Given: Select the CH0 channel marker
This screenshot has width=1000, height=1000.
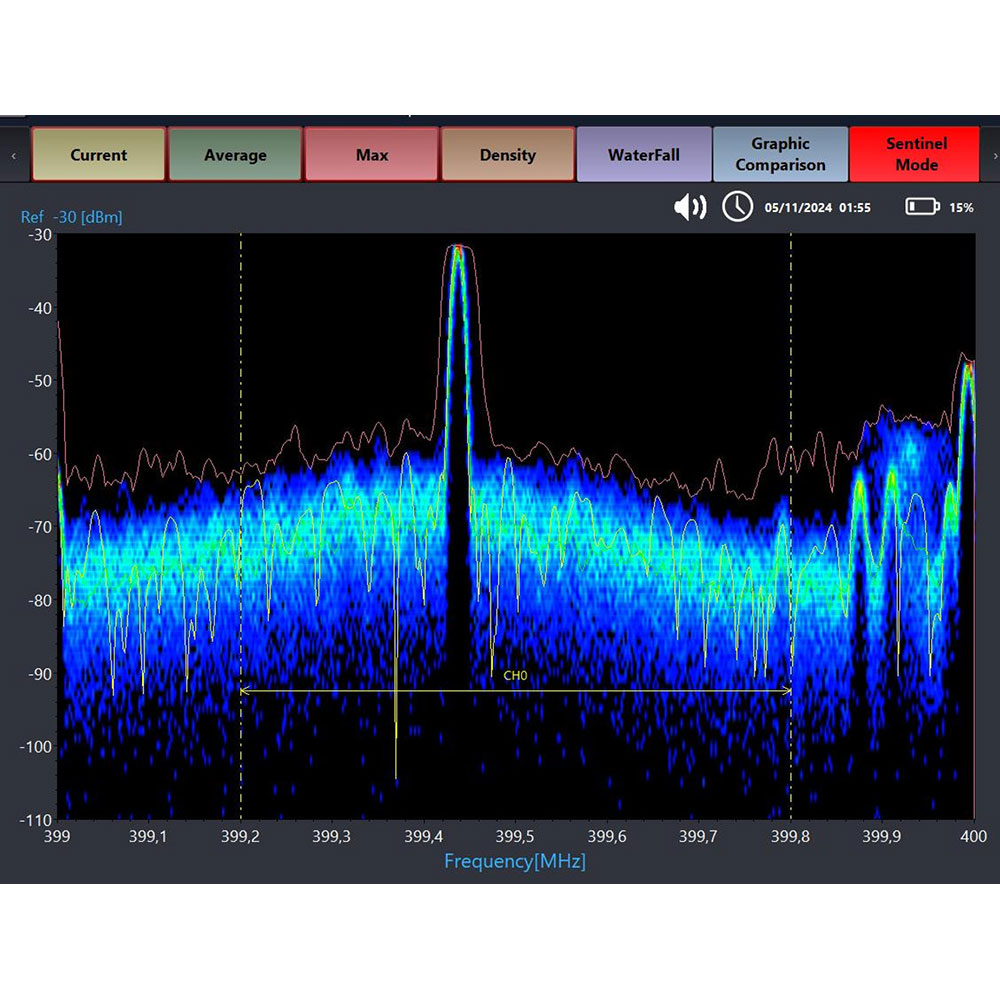Looking at the screenshot, I should pos(515,675).
